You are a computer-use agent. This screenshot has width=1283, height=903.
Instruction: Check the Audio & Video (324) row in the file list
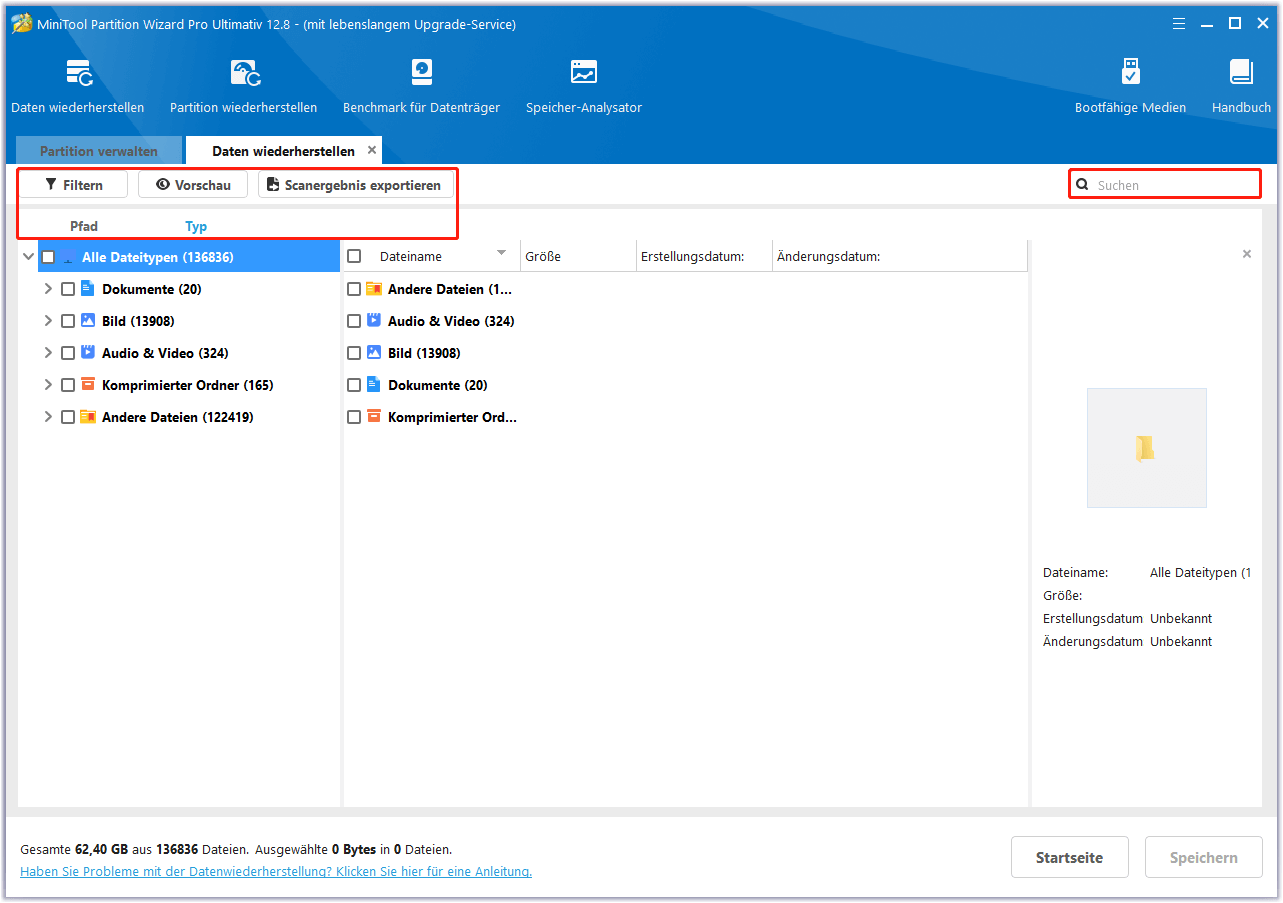(x=354, y=321)
